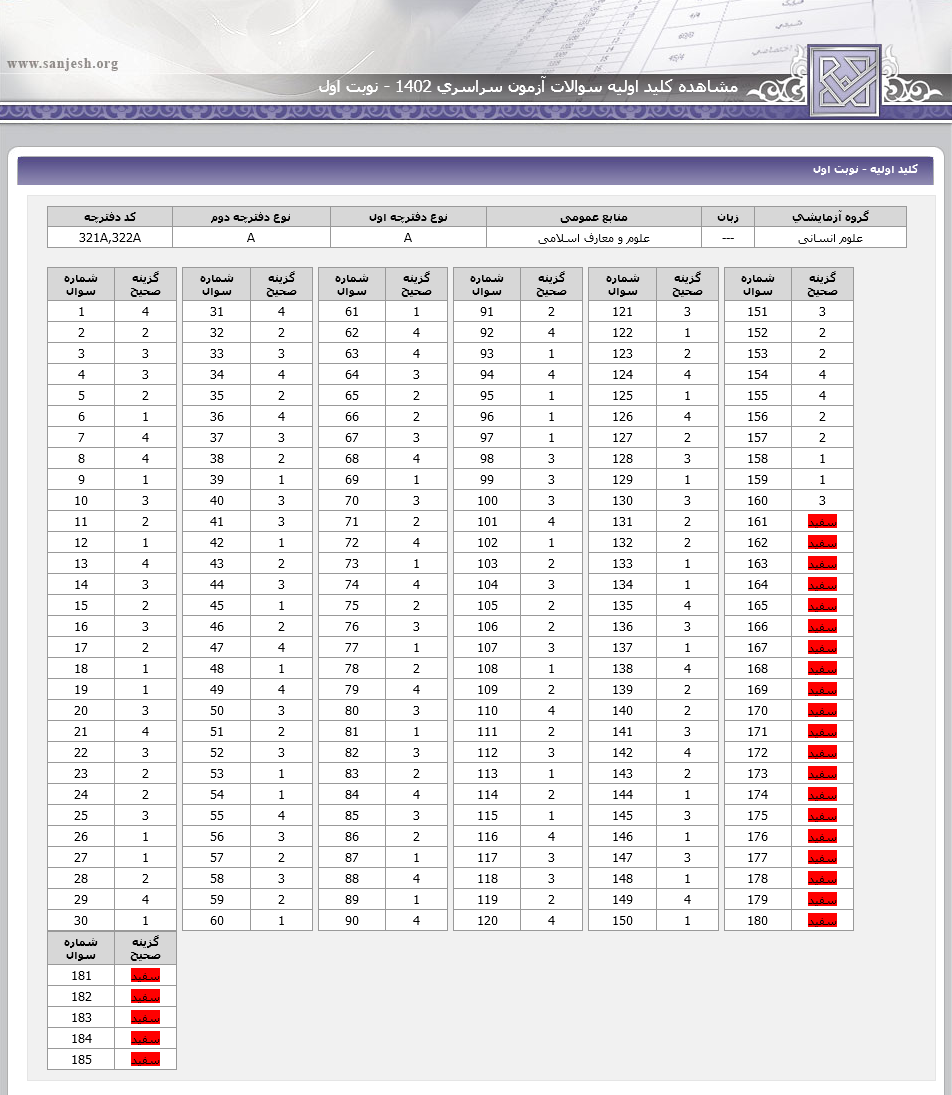Select the علوم انسانی cell
Image resolution: width=952 pixels, height=1095 pixels.
[830, 238]
